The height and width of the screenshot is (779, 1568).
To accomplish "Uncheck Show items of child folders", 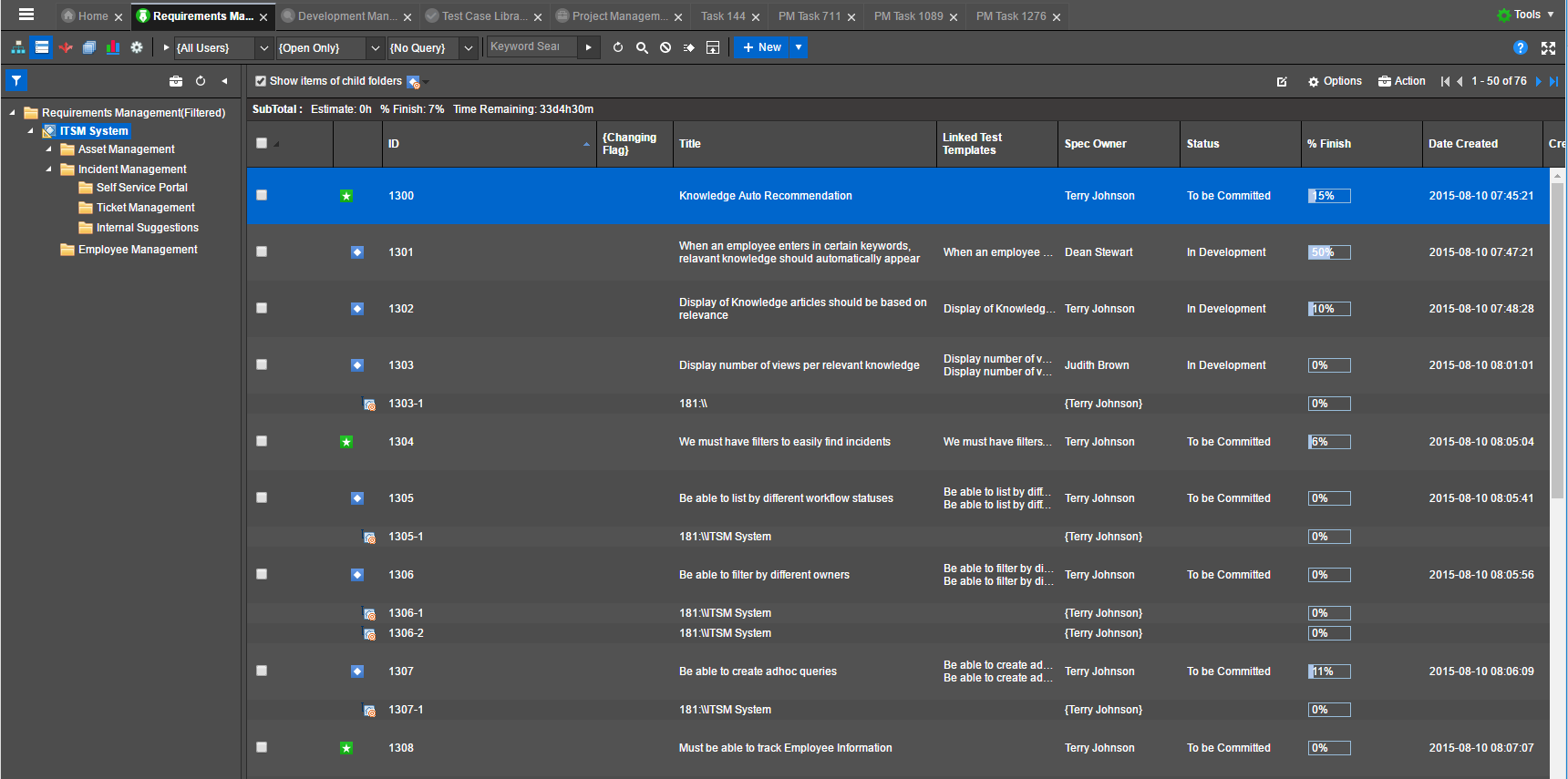I will (x=261, y=81).
